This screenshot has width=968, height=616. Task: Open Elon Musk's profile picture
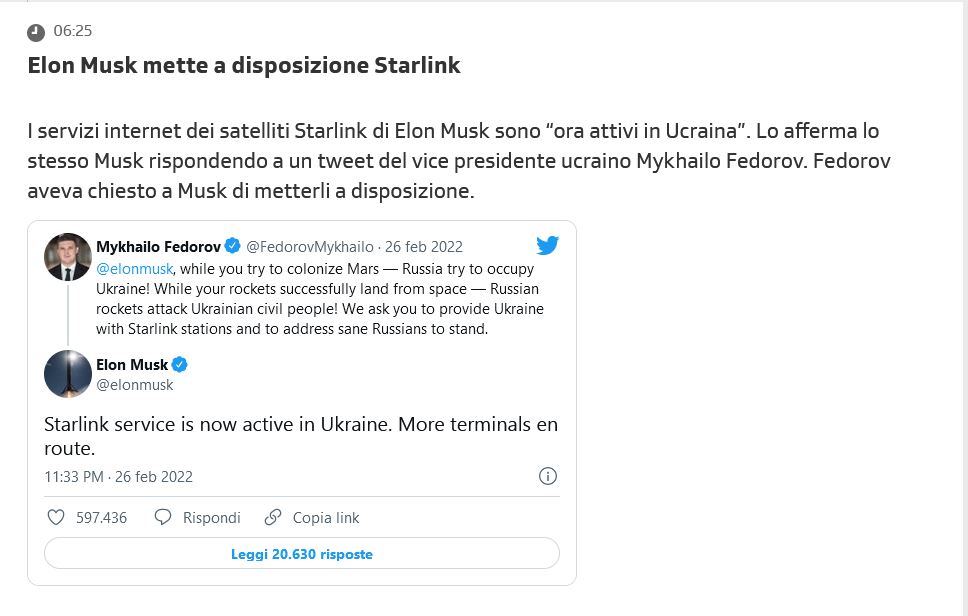pos(68,374)
